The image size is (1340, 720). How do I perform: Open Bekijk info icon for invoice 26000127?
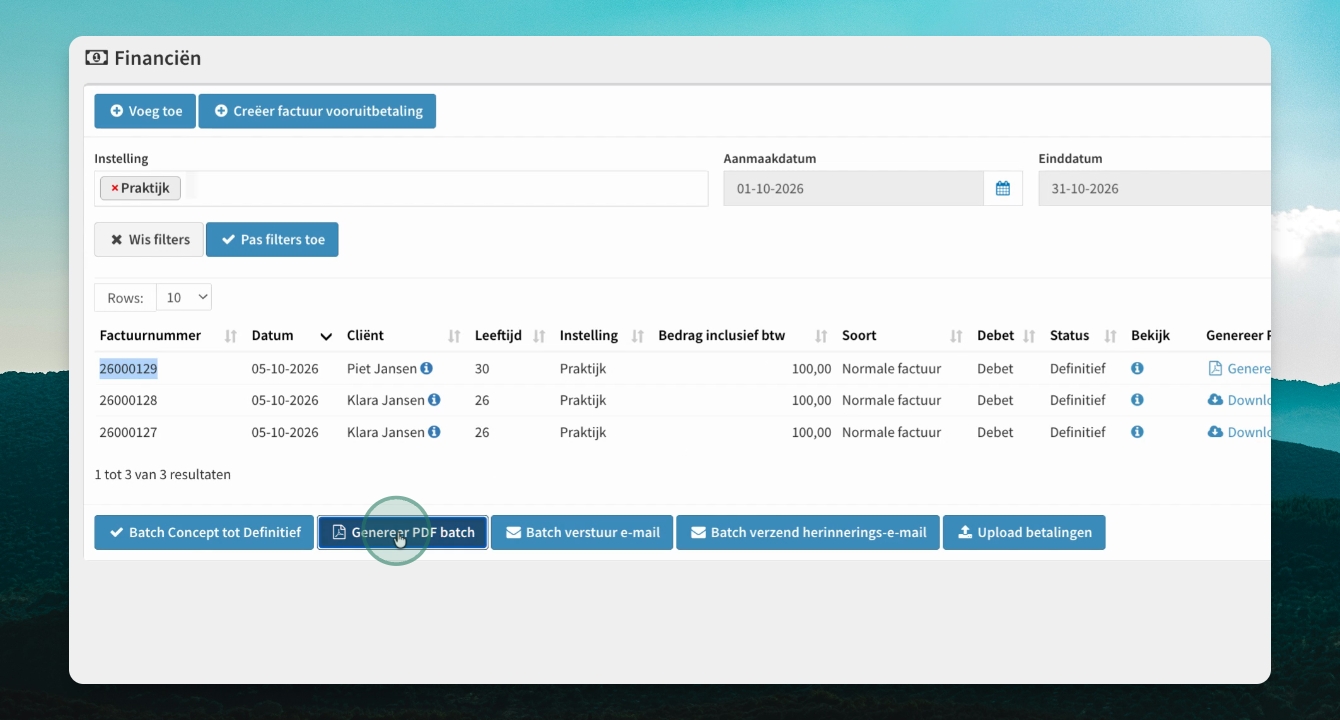point(1137,432)
